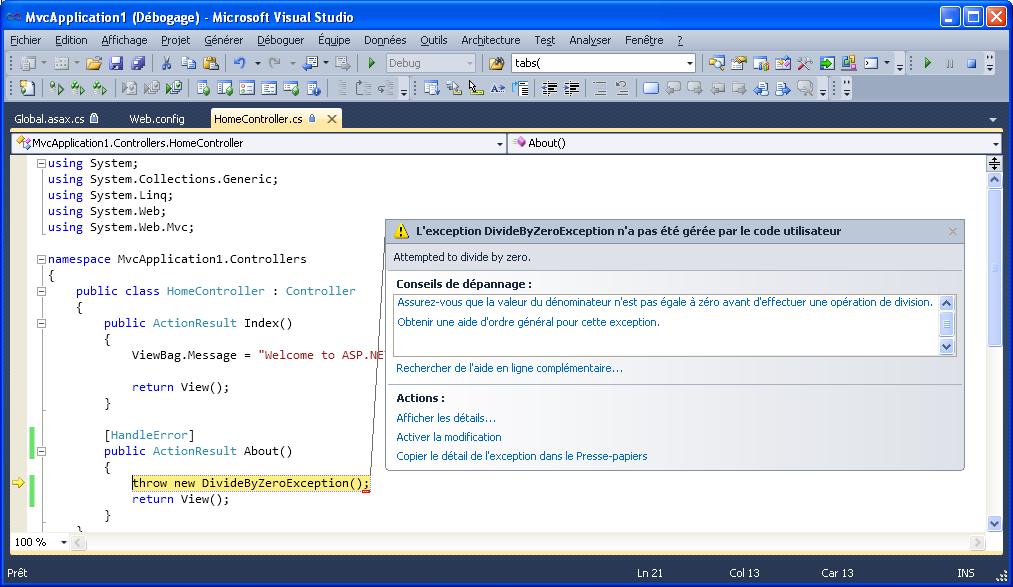The image size is (1013, 587).
Task: Click the split-editor handle above the vertical scrollbar
Action: pyautogui.click(x=994, y=163)
